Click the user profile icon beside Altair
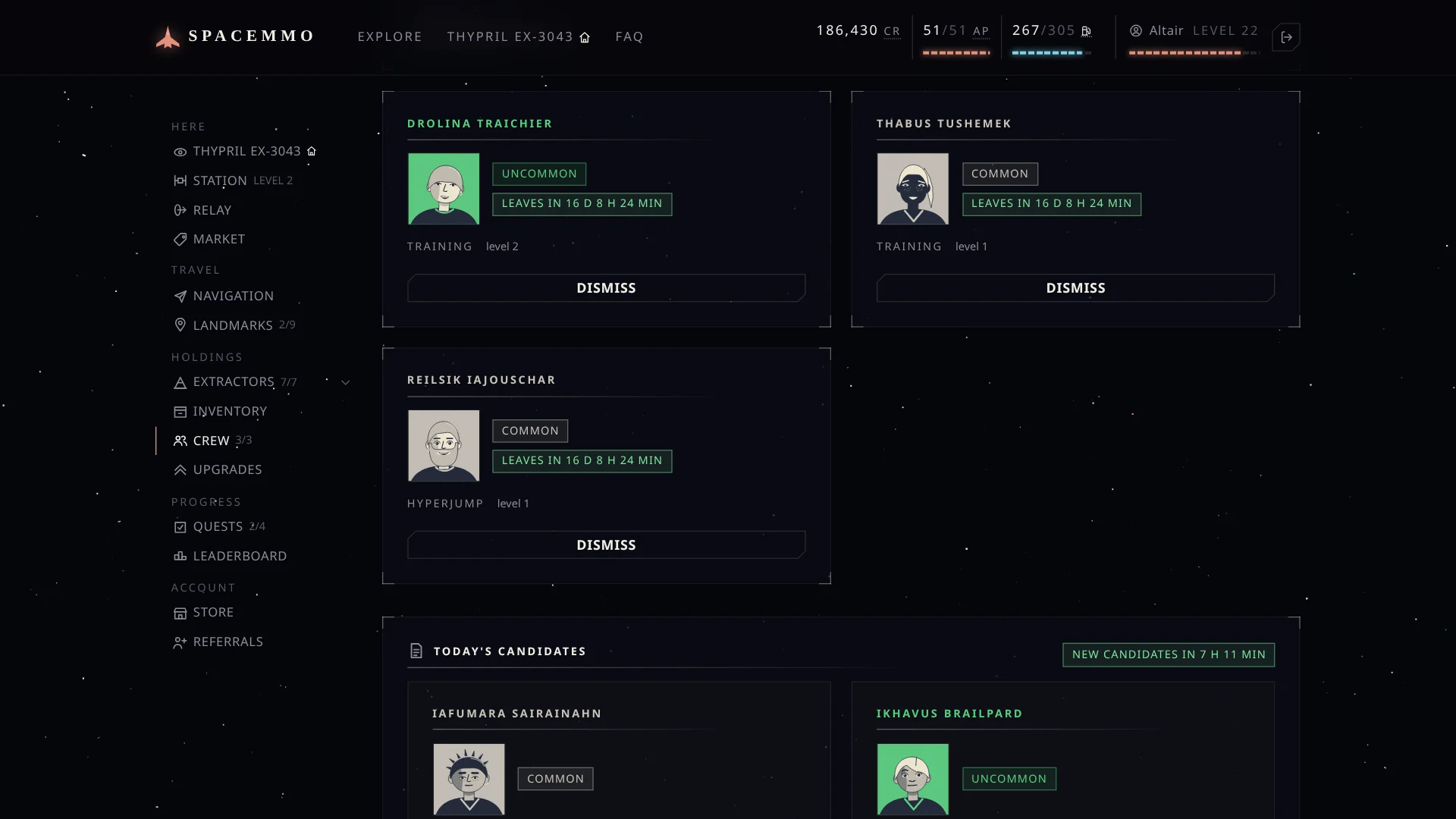1456x819 pixels. [1136, 31]
